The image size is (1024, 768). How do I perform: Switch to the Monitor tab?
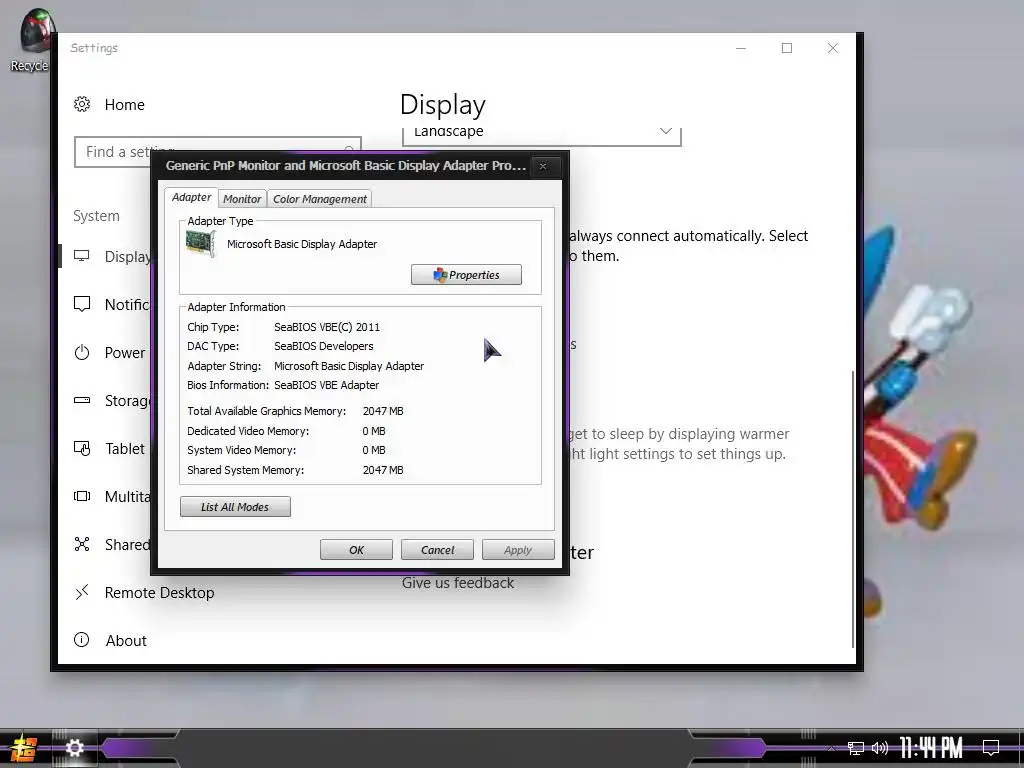[x=242, y=199]
